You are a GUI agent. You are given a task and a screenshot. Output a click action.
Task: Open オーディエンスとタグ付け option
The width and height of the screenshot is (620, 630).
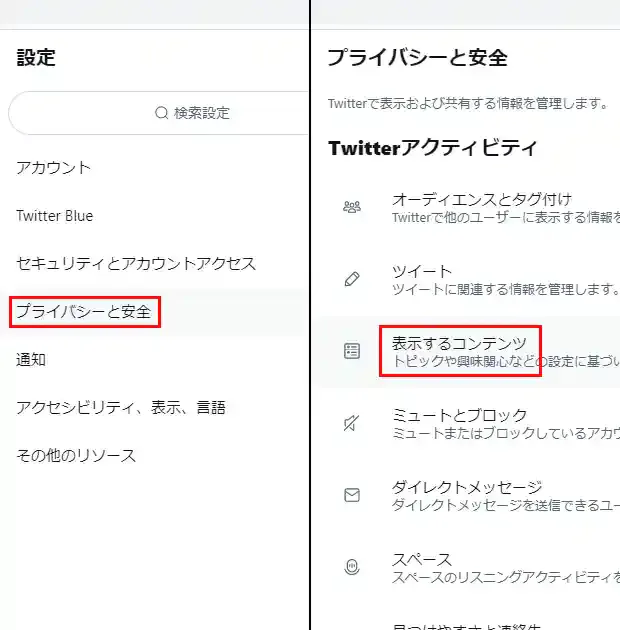click(481, 199)
